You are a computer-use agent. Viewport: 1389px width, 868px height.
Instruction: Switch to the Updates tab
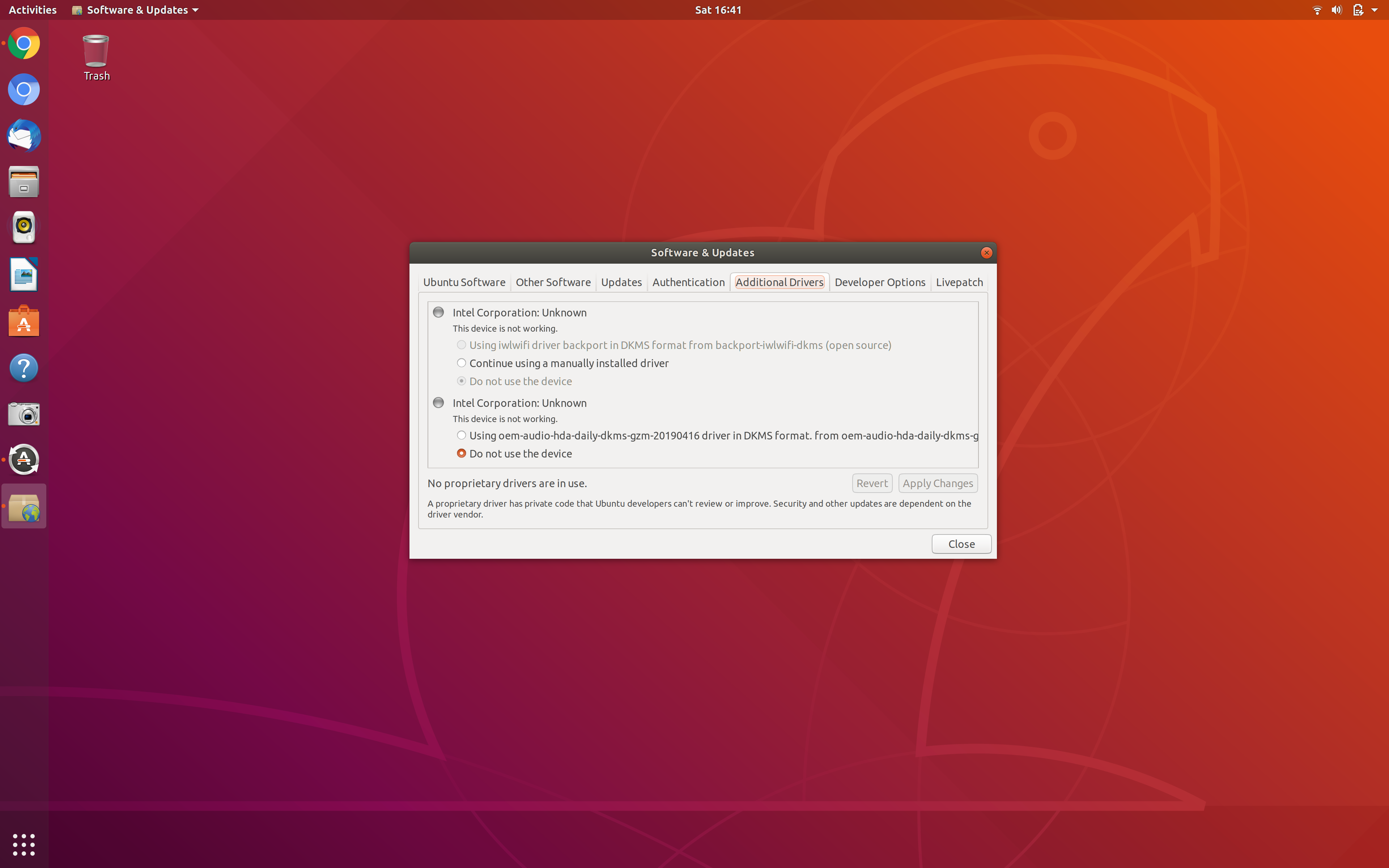621,282
